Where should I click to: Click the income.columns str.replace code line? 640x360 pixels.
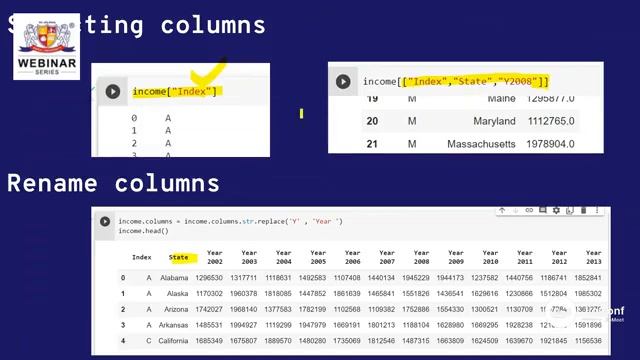[231, 221]
